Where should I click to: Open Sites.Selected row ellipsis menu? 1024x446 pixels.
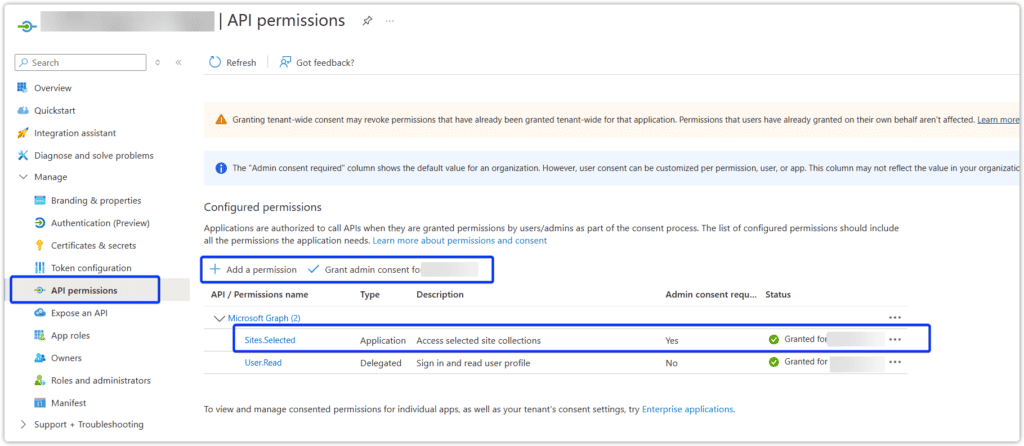point(895,340)
